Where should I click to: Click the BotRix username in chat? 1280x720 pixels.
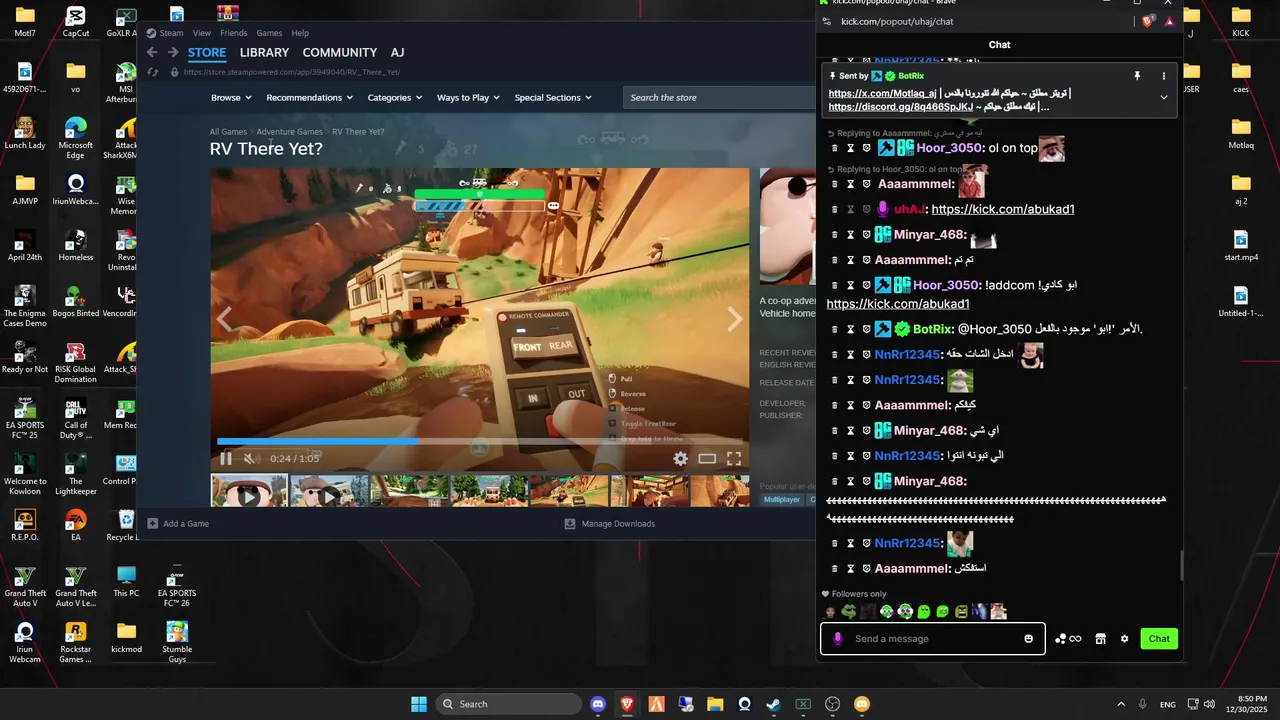pos(932,329)
